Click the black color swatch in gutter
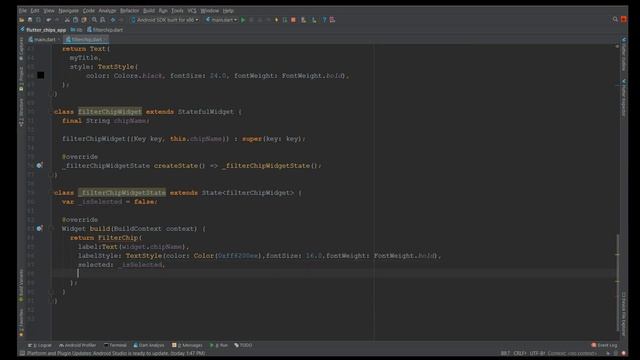The width and height of the screenshot is (640, 360). click(41, 75)
